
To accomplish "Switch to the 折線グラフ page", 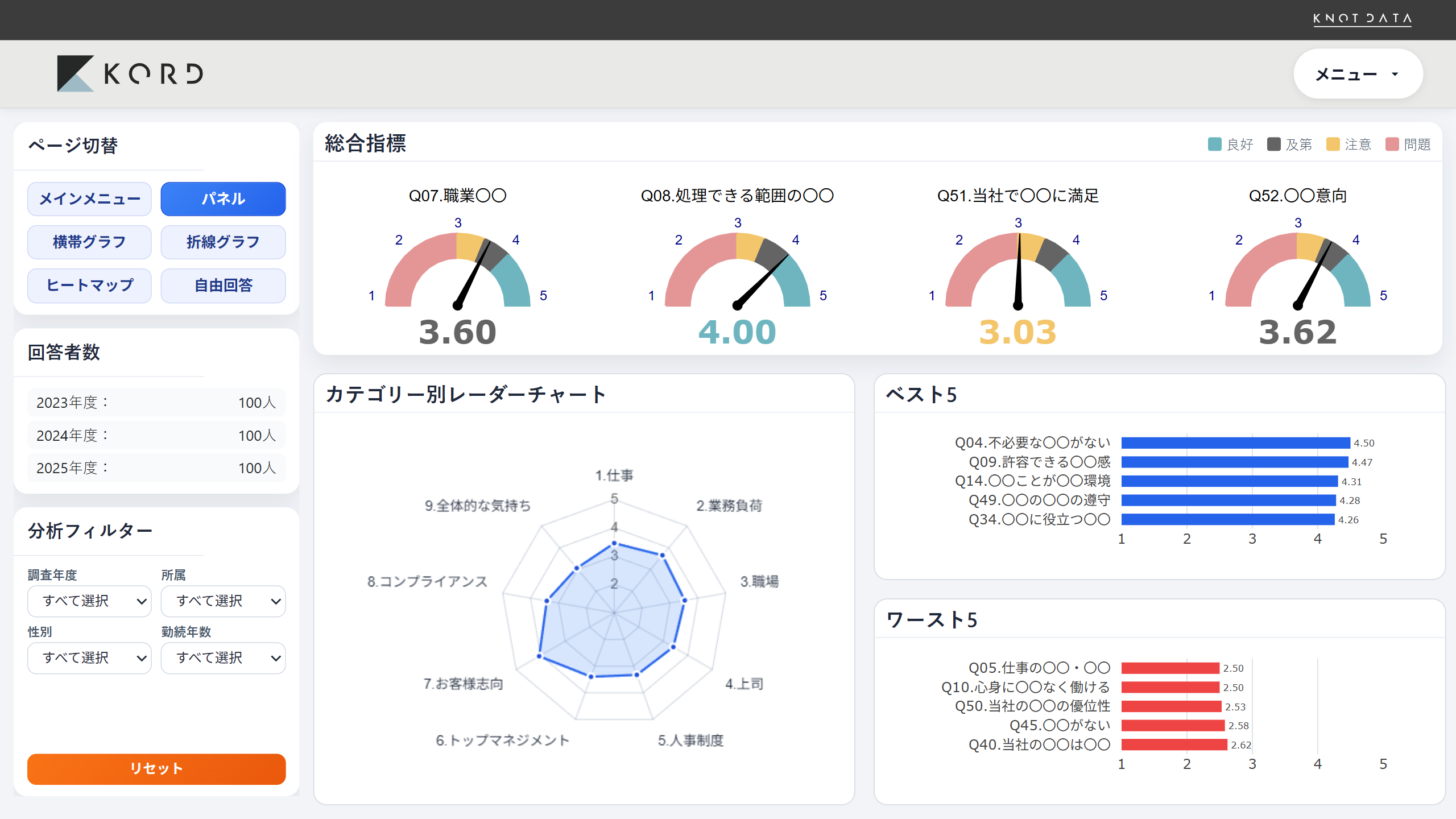I will (223, 242).
